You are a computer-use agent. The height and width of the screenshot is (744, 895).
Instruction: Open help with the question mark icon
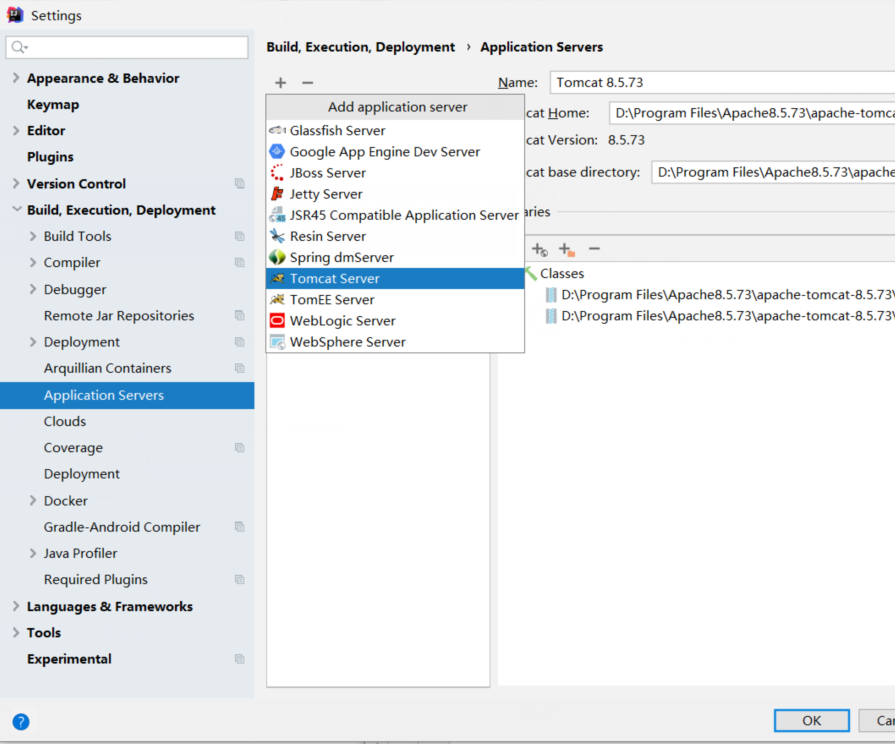tap(21, 722)
